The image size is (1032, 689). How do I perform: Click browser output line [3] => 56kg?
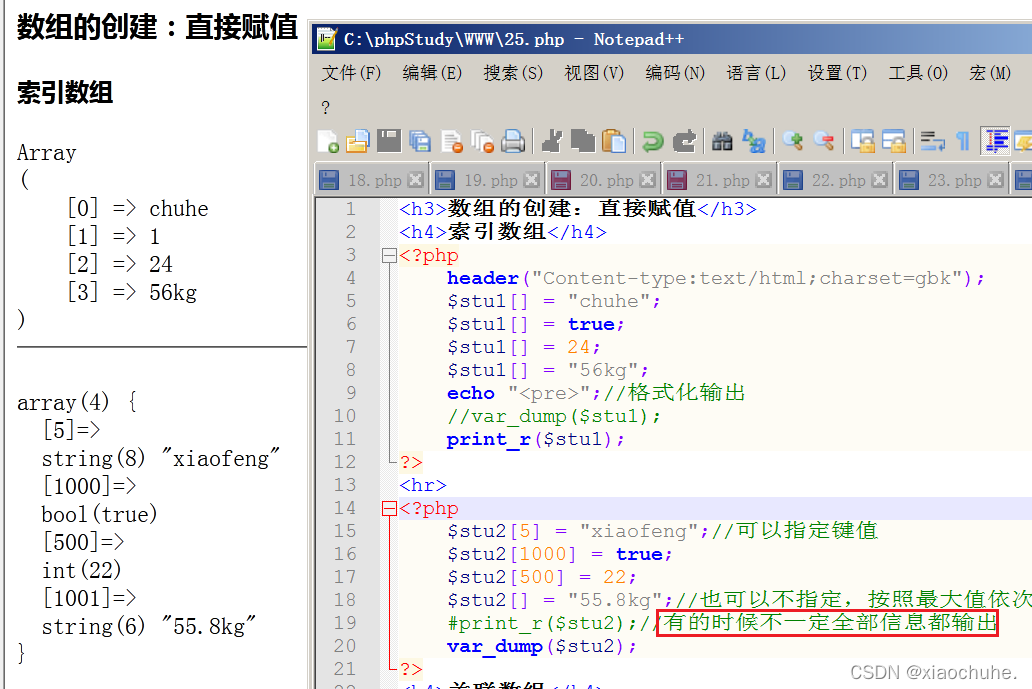click(132, 292)
